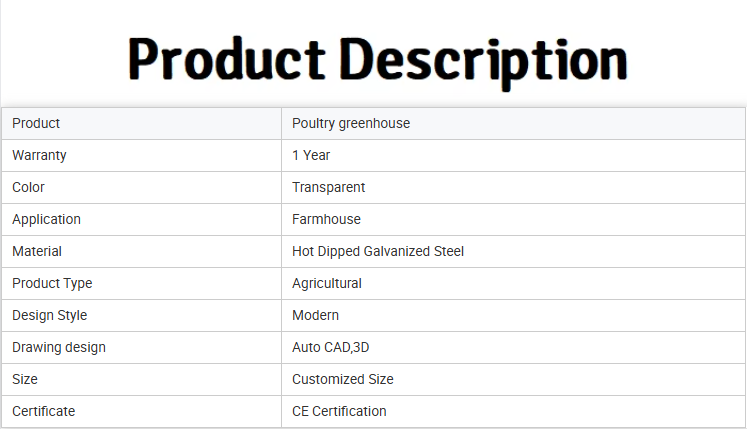
Task: Click the Farmhouse application value
Action: click(x=326, y=219)
